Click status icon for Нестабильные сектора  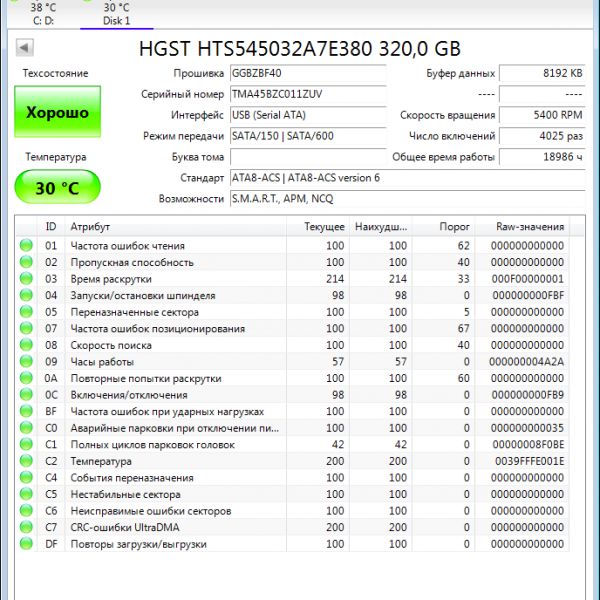tap(26, 494)
